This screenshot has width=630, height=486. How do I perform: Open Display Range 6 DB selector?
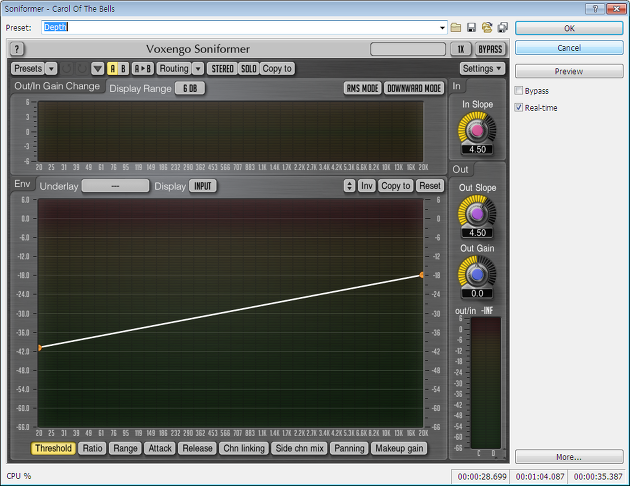point(190,88)
